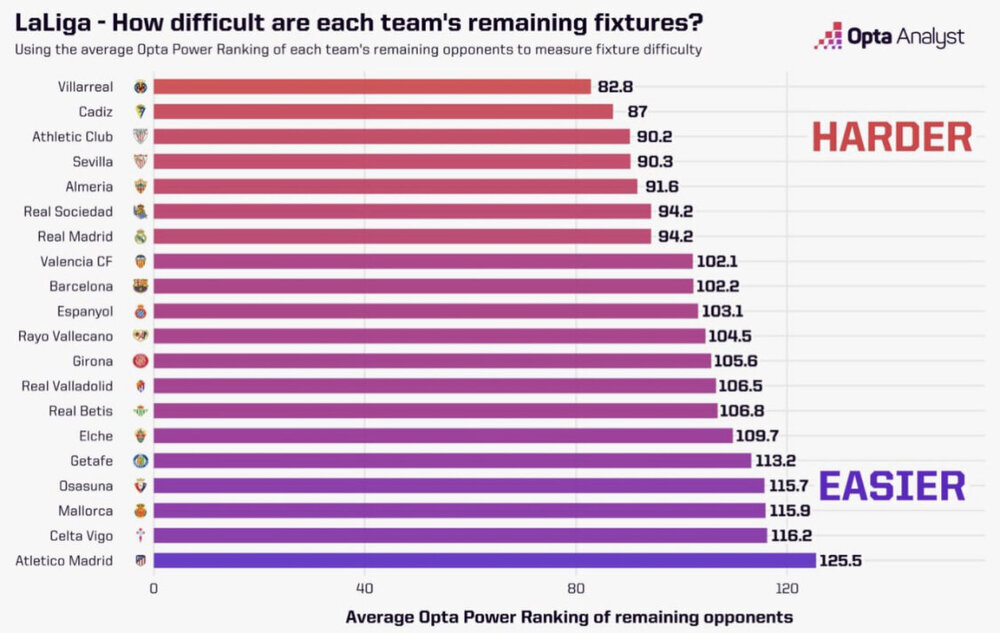Screen dimensions: 1000x633
Task: Click the Rayo Vallecano team label
Action: click(x=65, y=336)
